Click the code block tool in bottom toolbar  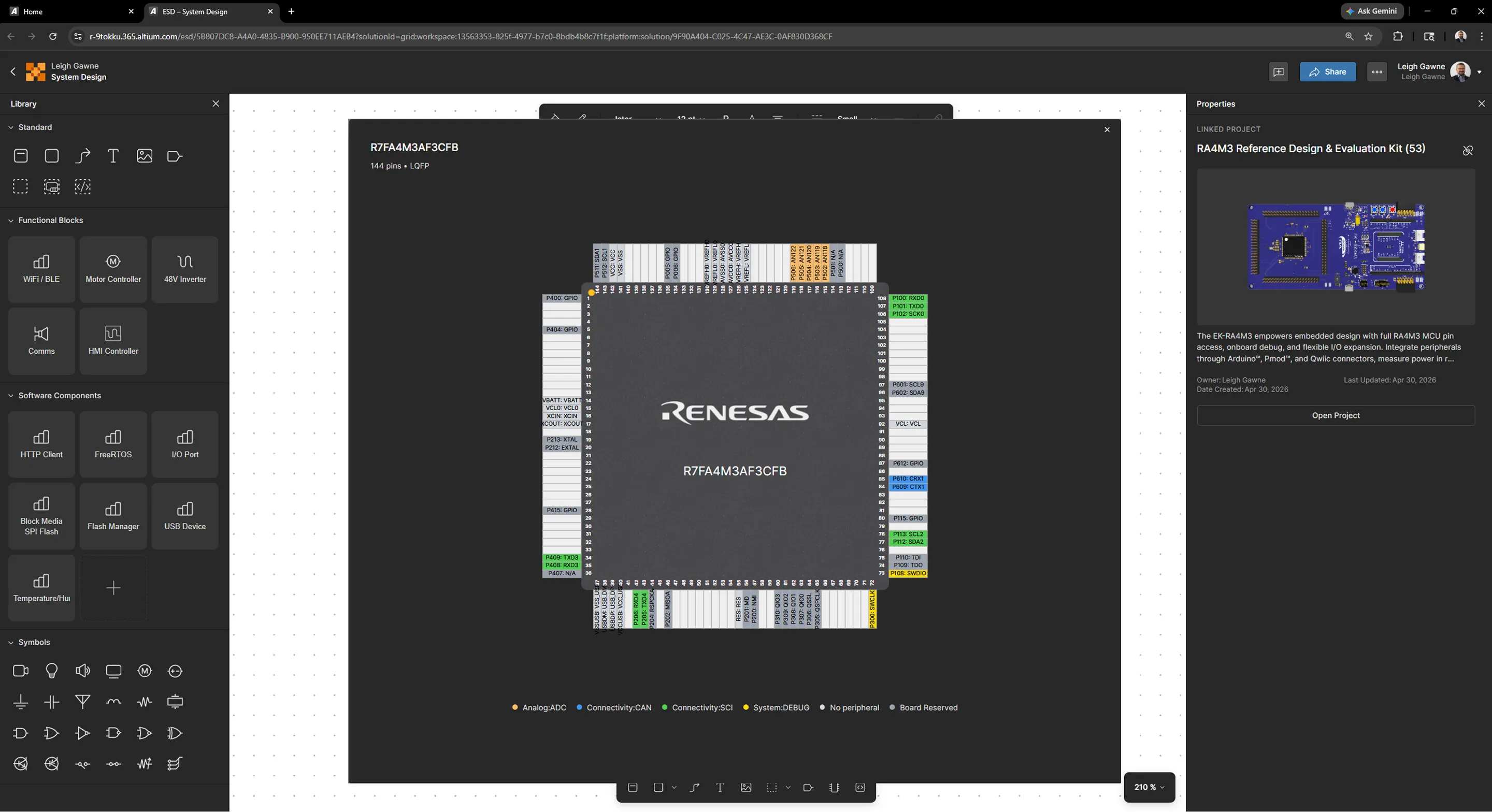[860, 788]
